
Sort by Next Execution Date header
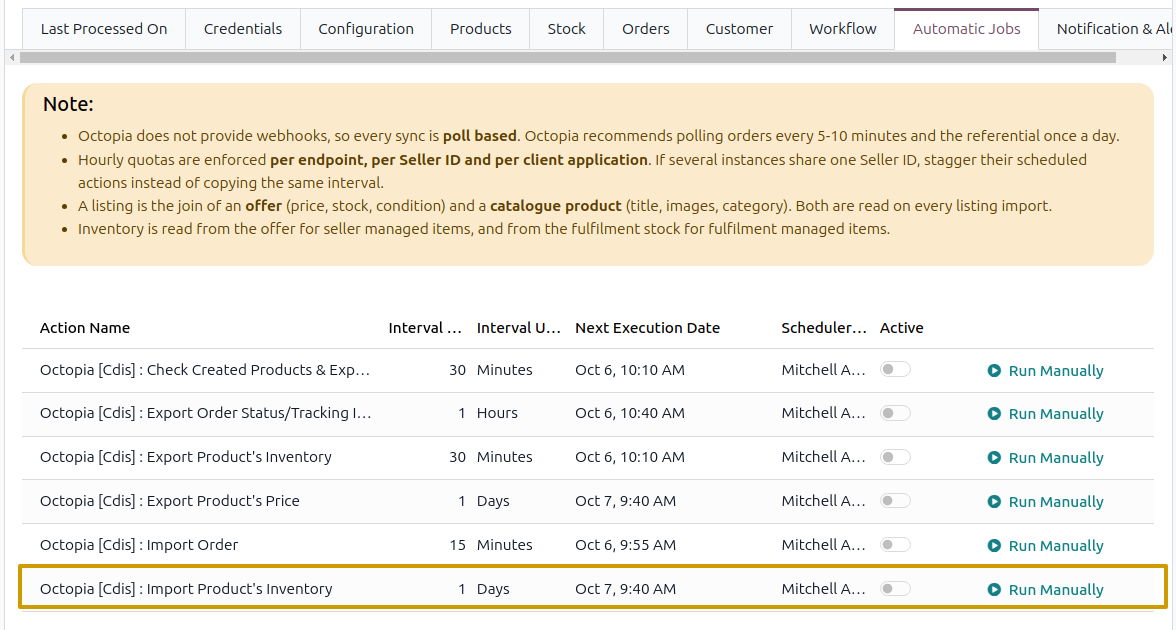point(647,328)
